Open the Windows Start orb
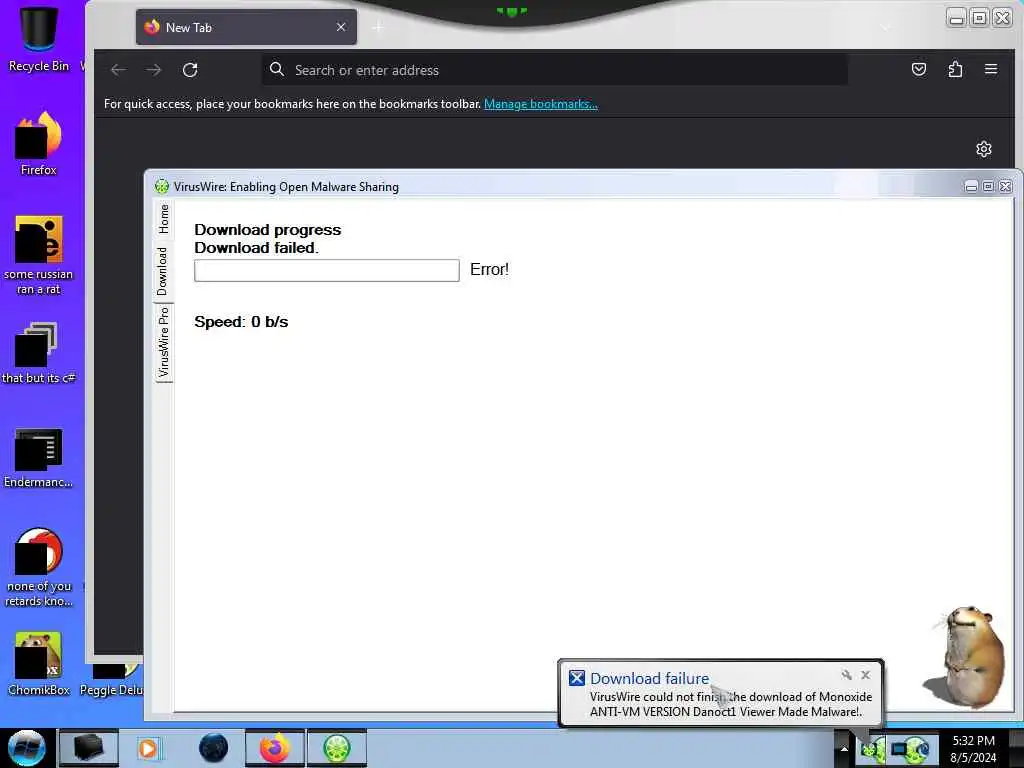Viewport: 1024px width, 768px height. point(26,748)
